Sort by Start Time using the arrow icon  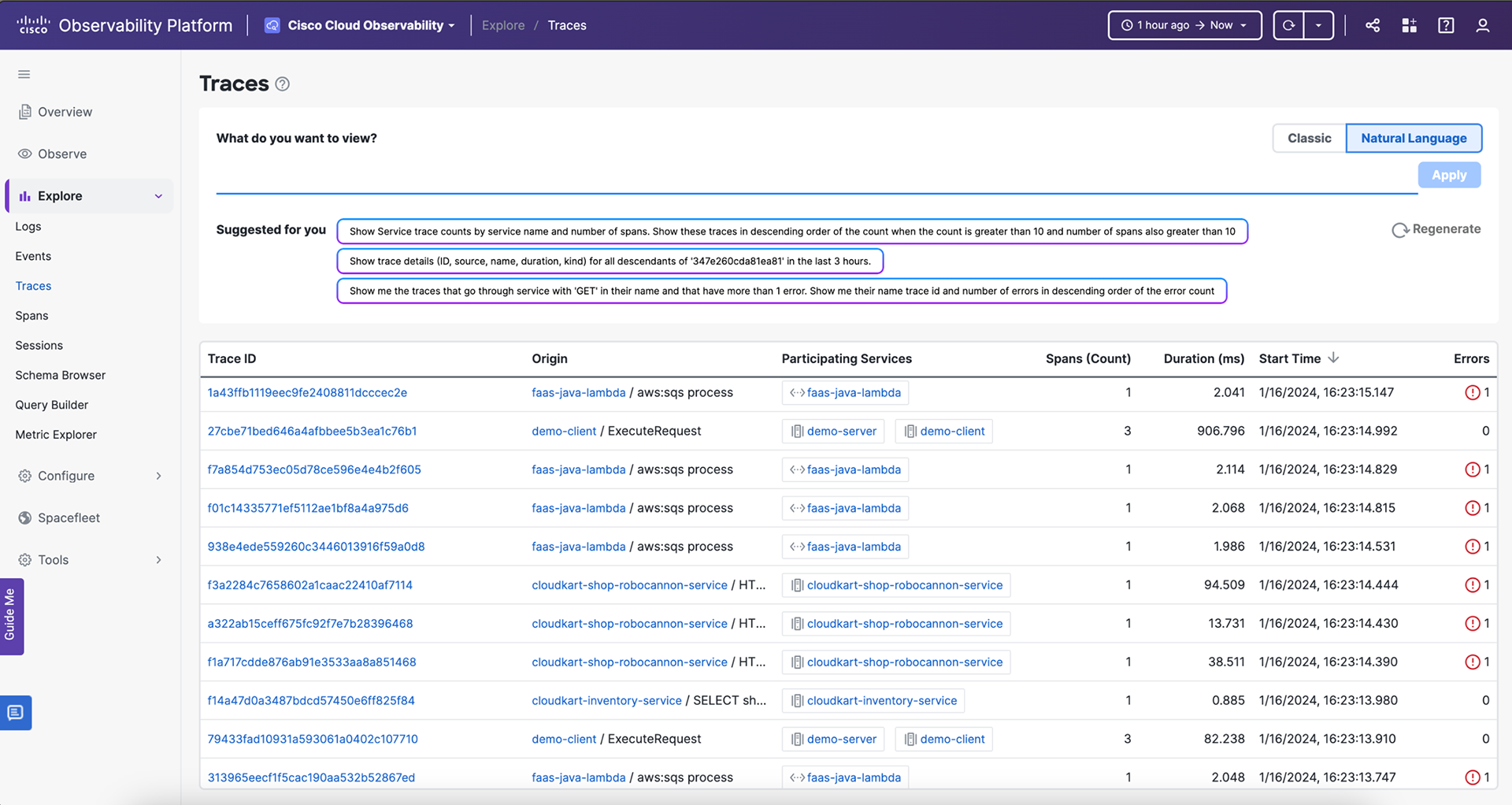[1333, 358]
